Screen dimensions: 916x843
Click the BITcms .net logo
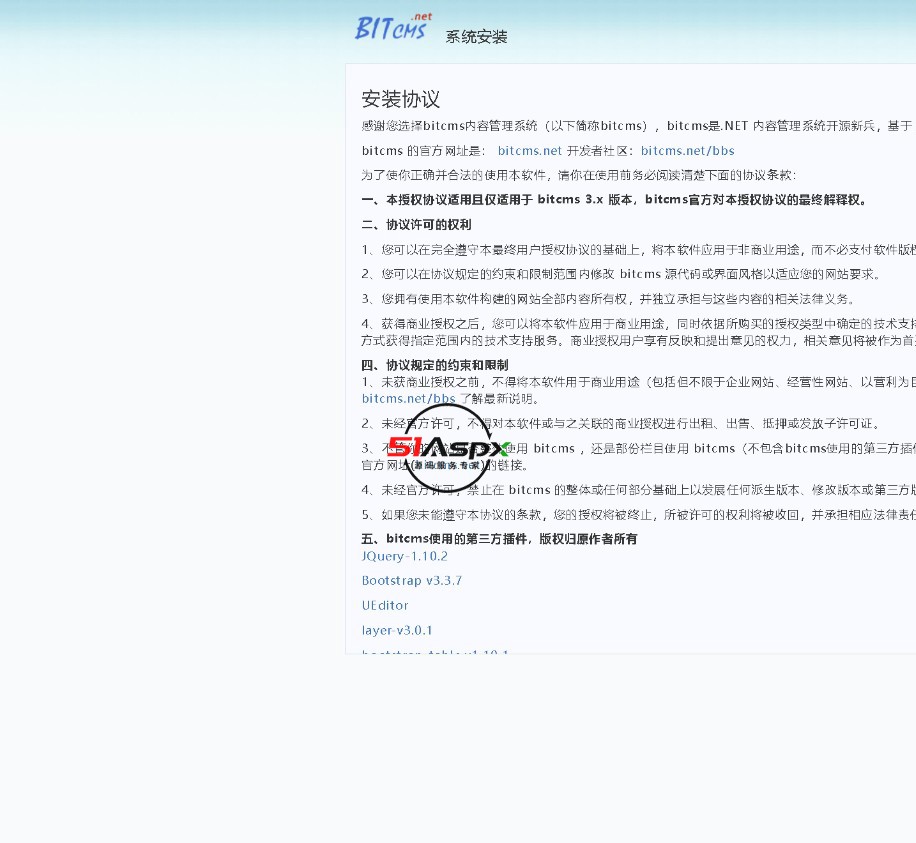click(x=394, y=28)
